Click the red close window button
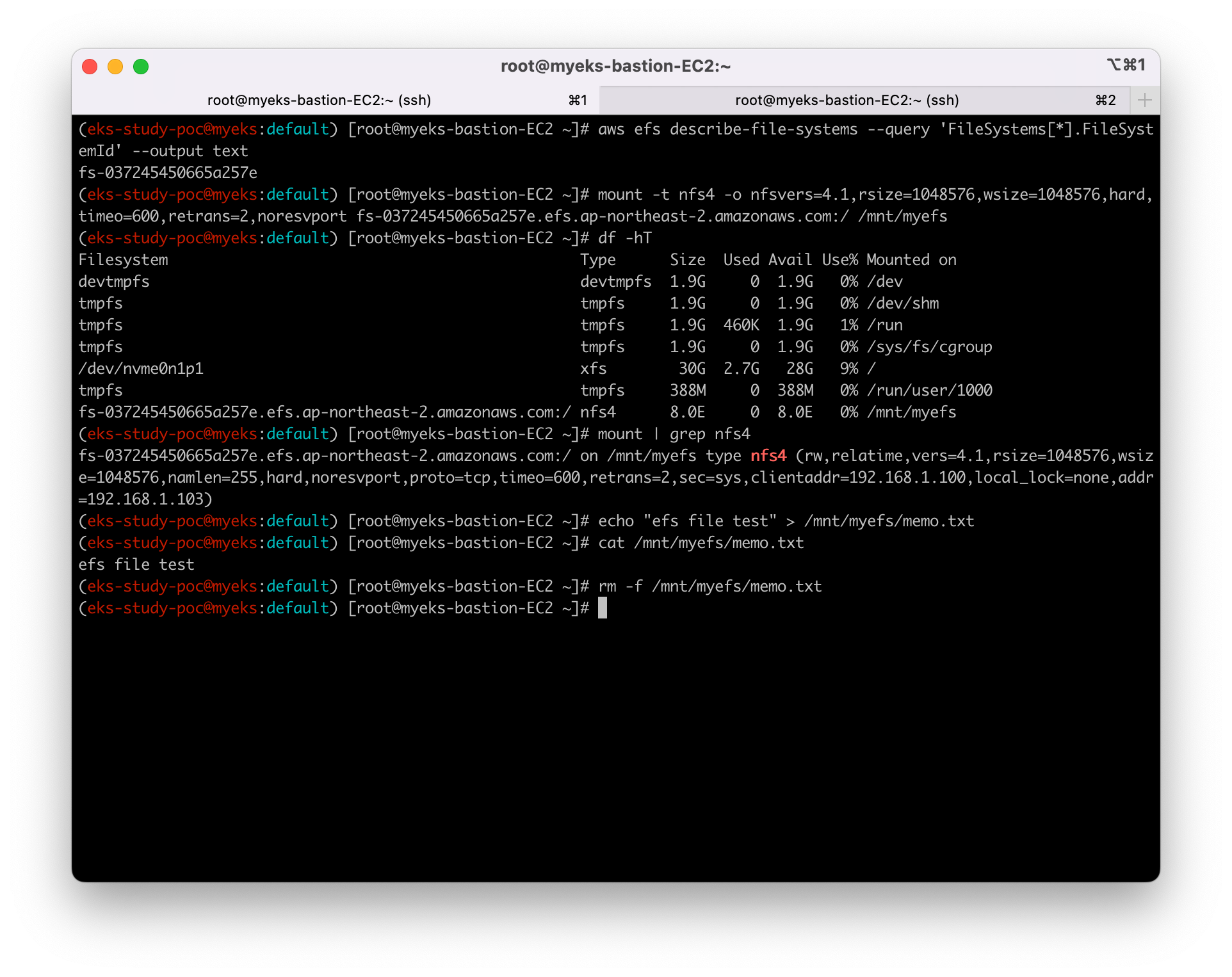This screenshot has width=1232, height=977. click(x=90, y=67)
